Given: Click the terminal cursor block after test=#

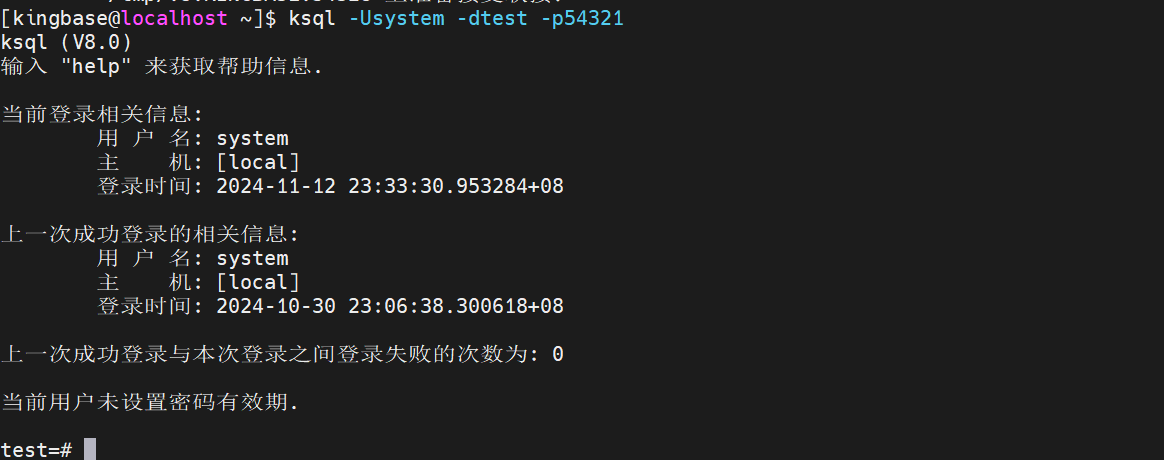Looking at the screenshot, I should click(90, 450).
